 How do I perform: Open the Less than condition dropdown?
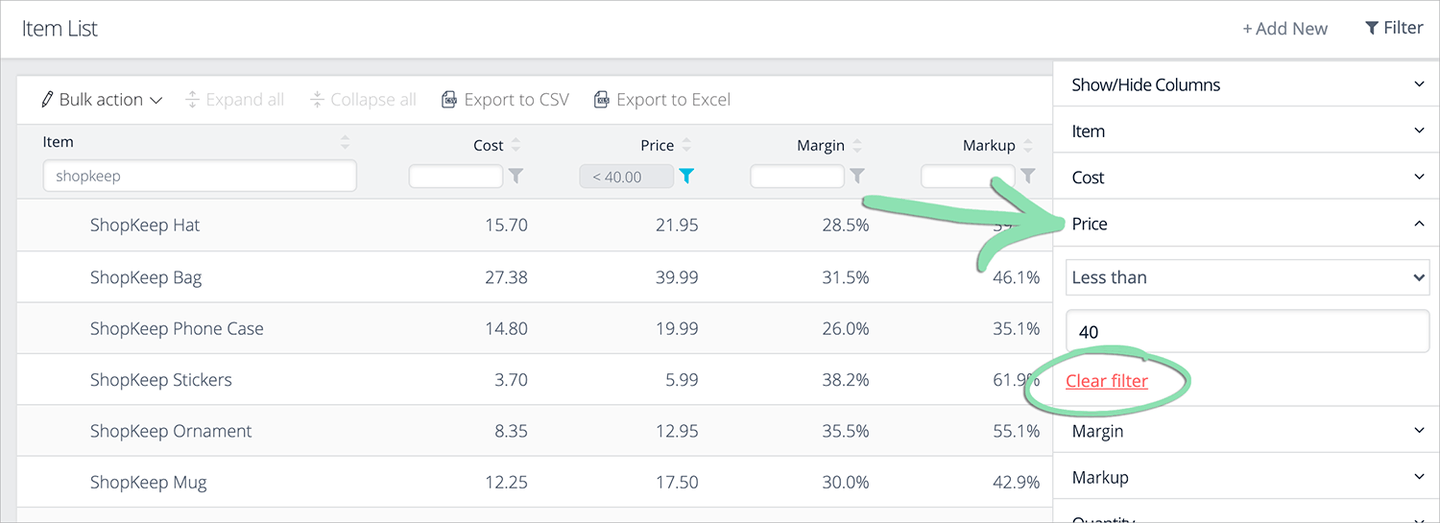point(1248,277)
